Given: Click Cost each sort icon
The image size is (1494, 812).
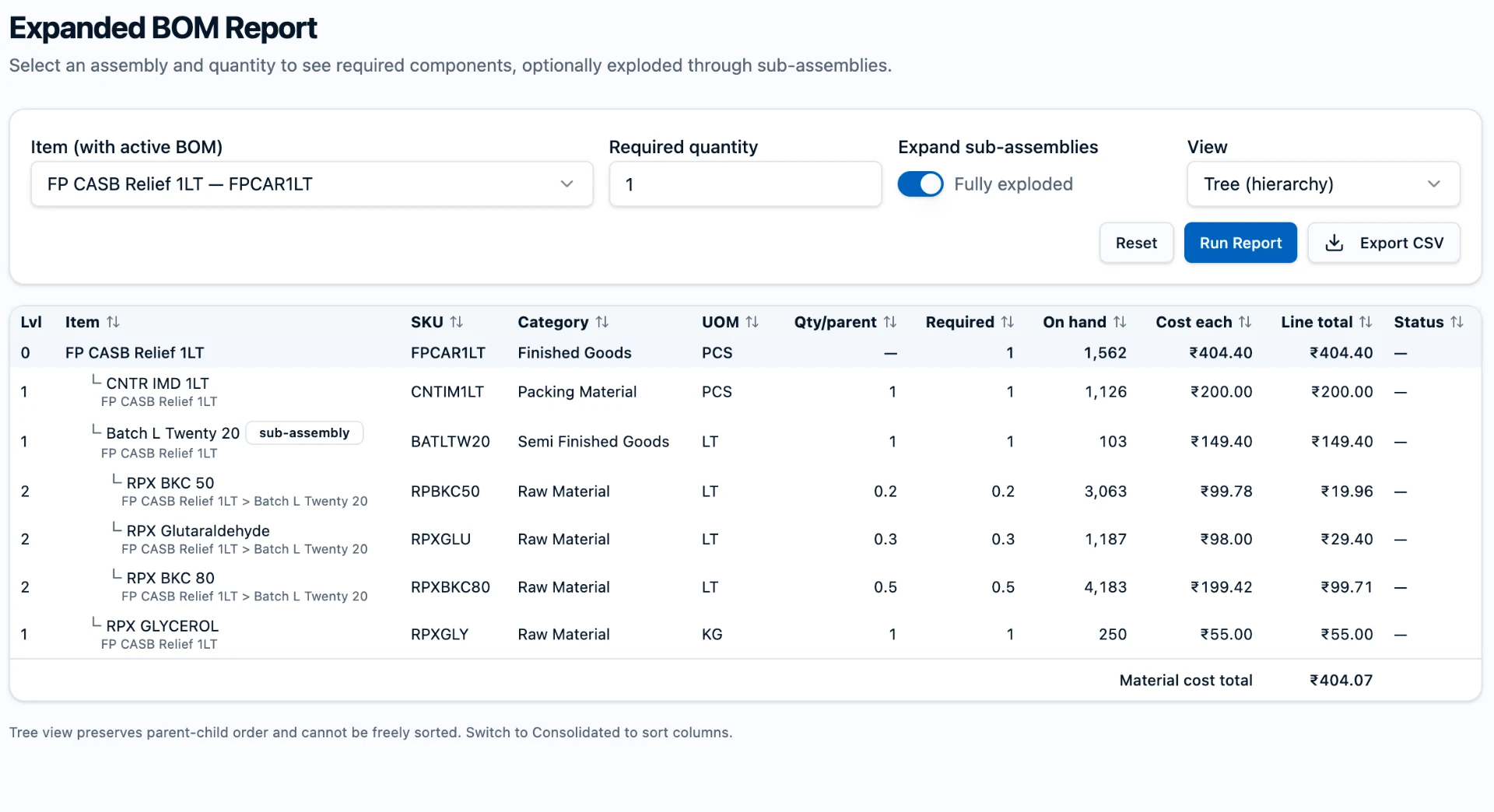Looking at the screenshot, I should coord(1245,322).
